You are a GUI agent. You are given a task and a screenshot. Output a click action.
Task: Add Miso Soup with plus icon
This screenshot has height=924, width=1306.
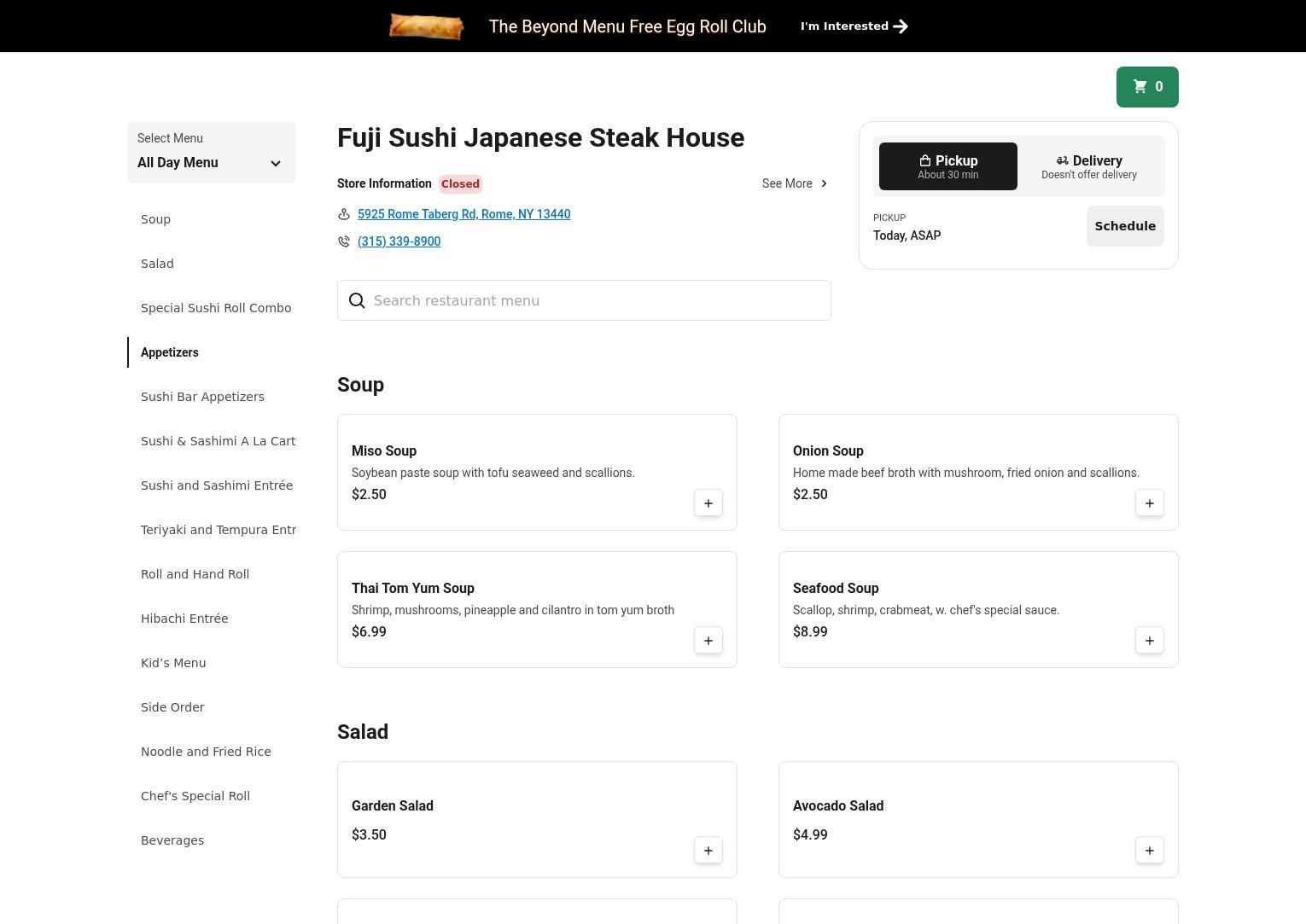(x=708, y=503)
